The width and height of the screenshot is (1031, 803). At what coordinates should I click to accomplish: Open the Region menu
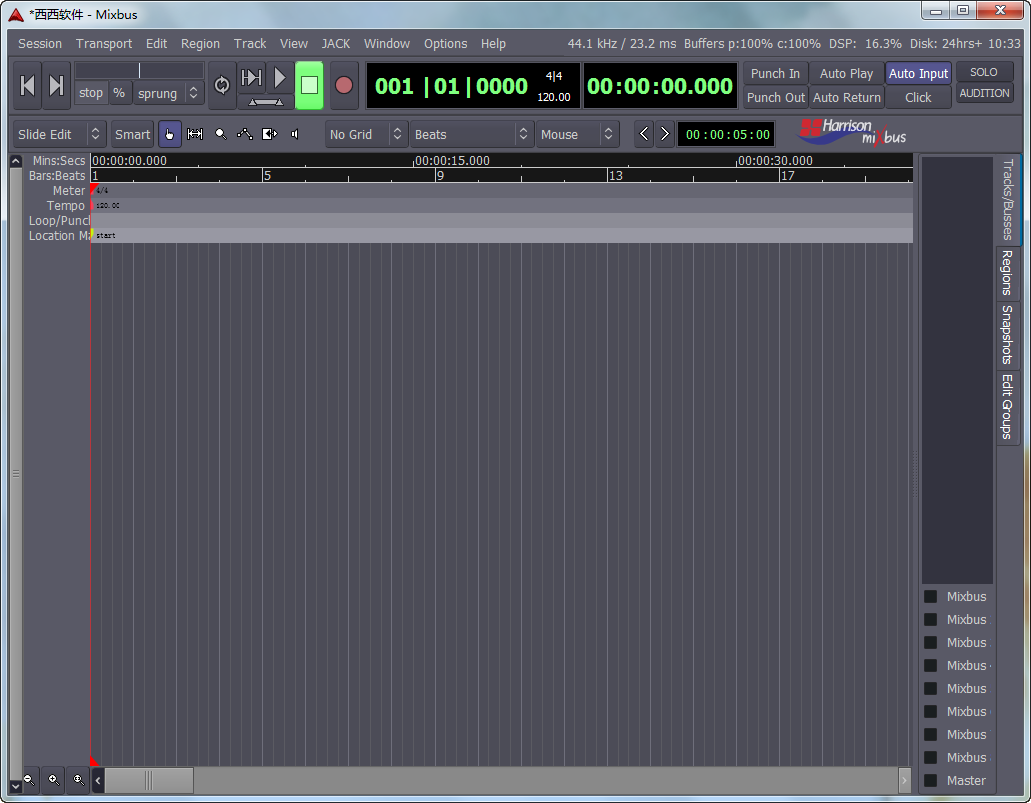(201, 43)
